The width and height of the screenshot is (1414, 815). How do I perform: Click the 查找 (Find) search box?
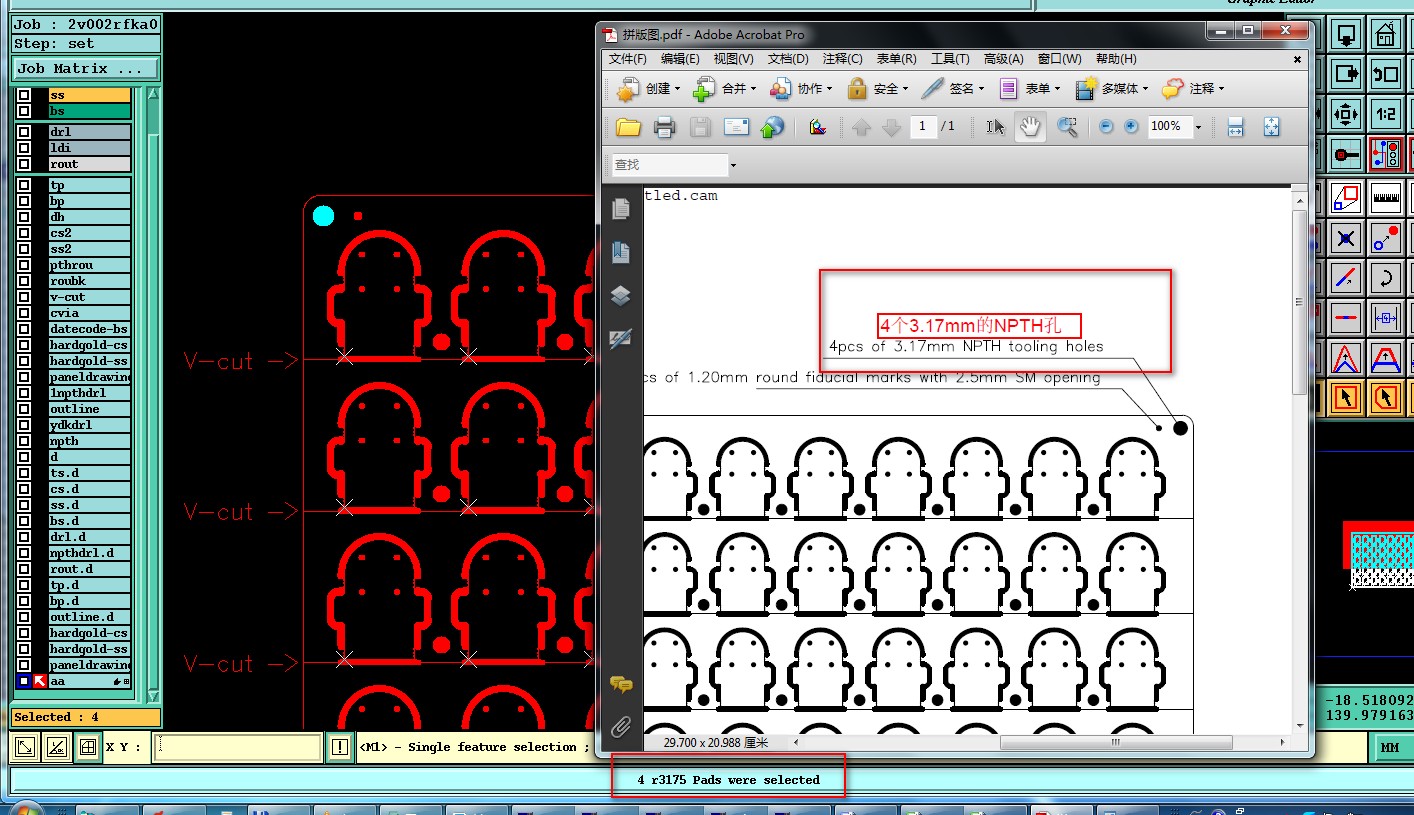click(x=669, y=165)
